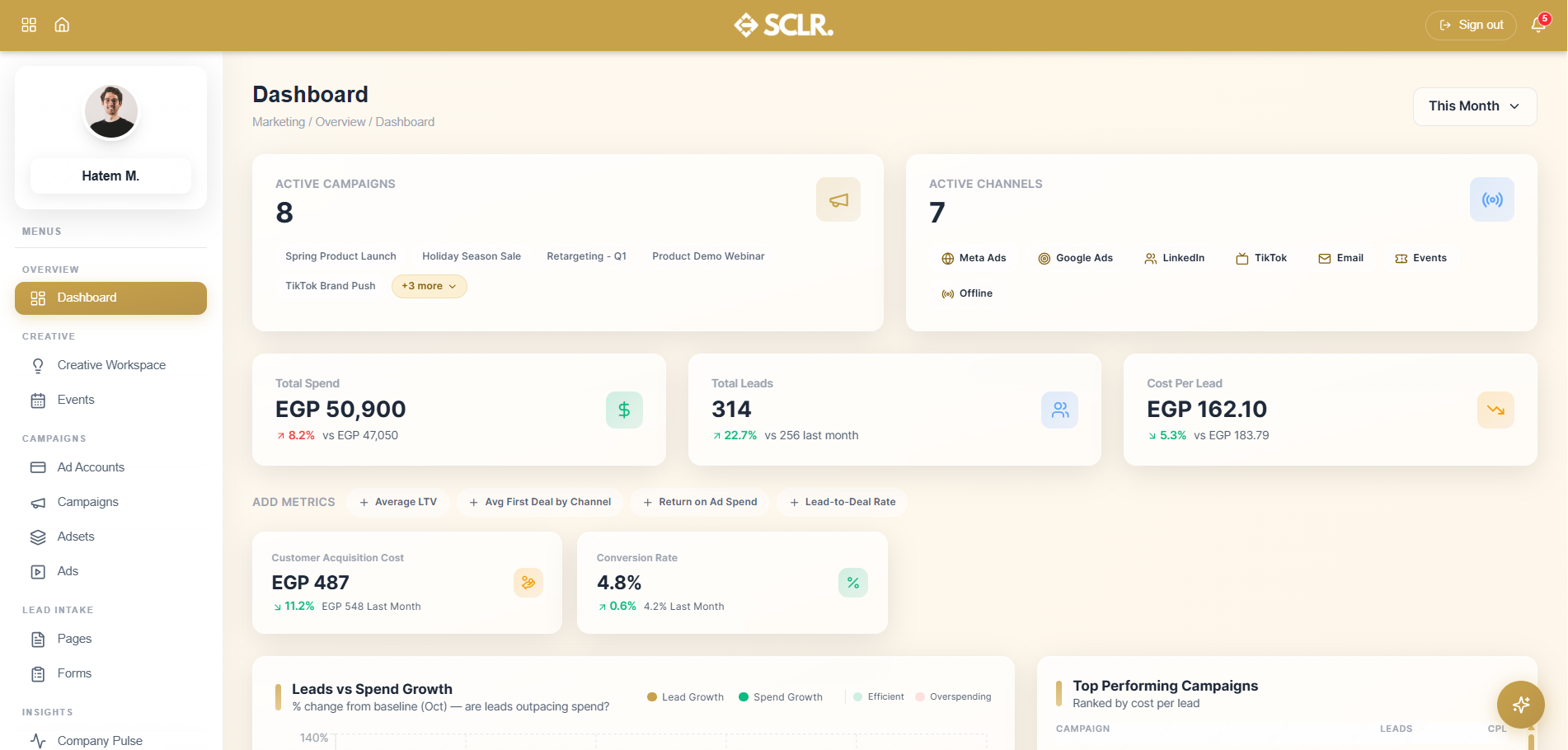The image size is (1568, 750).
Task: Select the Events channel chip
Action: click(x=1420, y=258)
